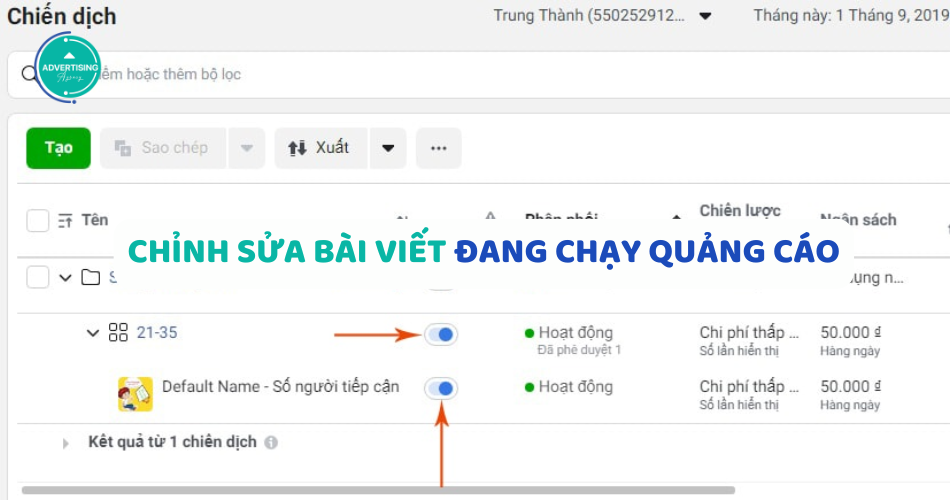Open the Sao chép dropdown arrow

(x=247, y=148)
